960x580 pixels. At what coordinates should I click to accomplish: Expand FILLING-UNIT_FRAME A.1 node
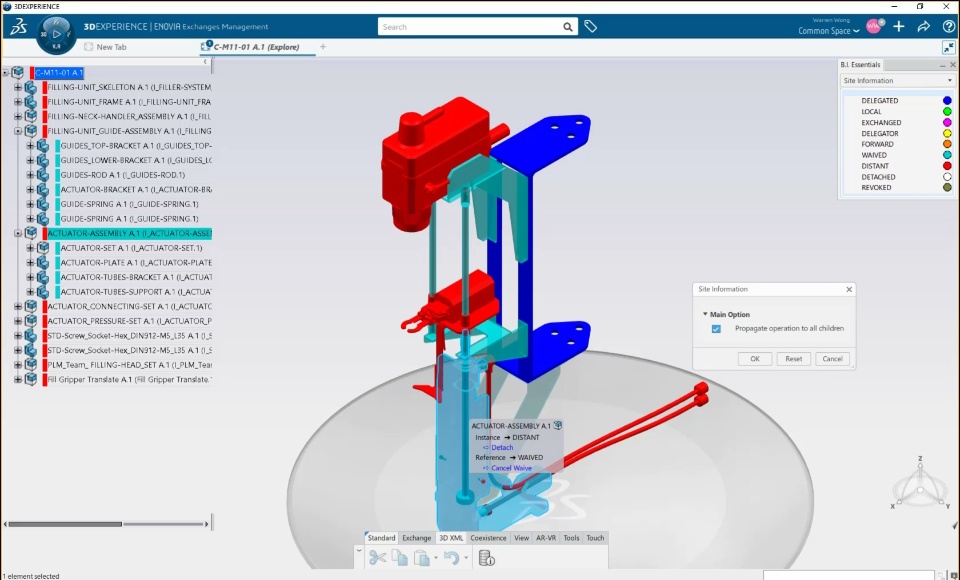click(18, 102)
